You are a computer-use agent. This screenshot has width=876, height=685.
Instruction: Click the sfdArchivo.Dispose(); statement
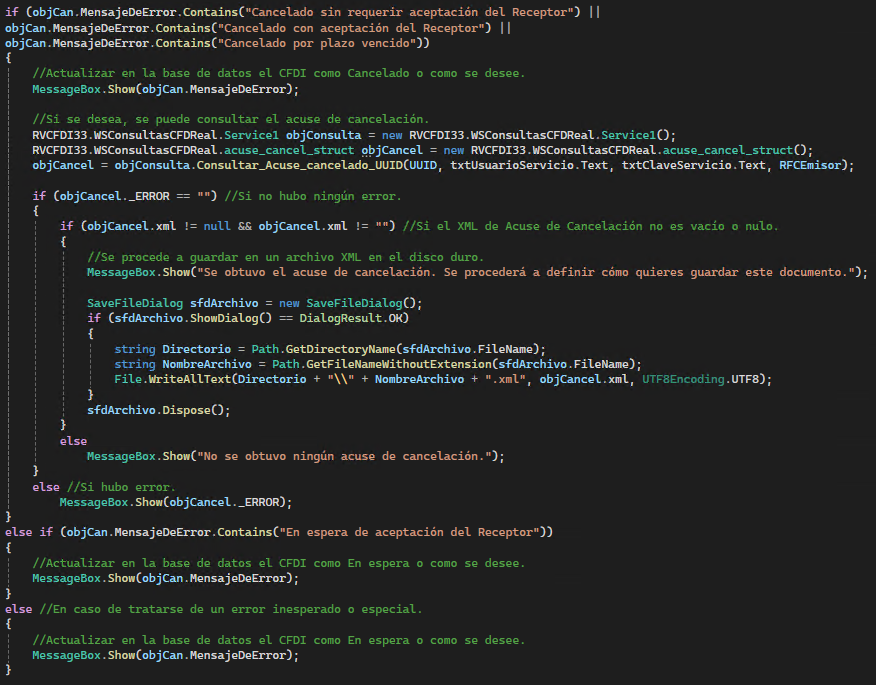click(159, 410)
